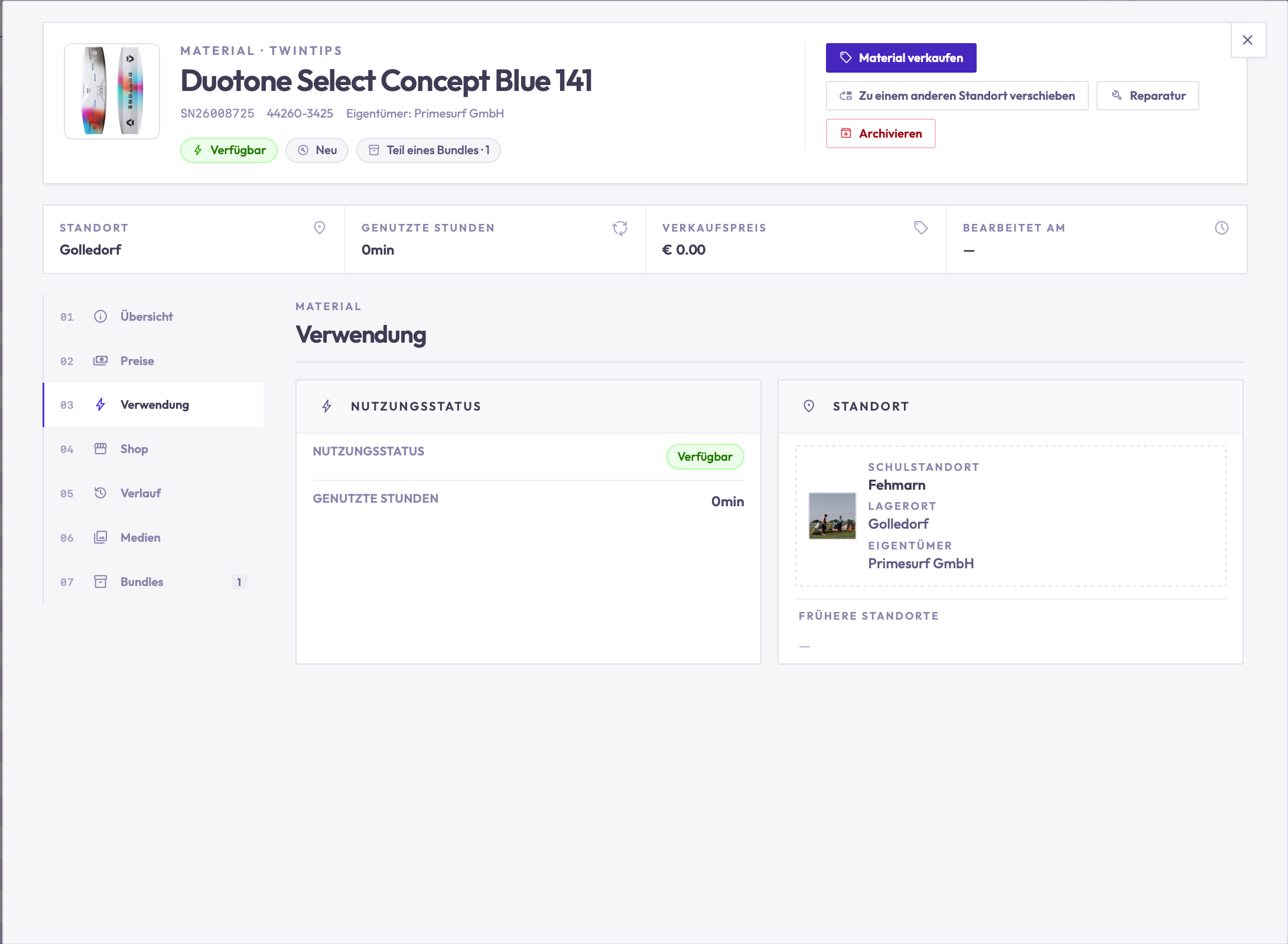1288x944 pixels.
Task: Click the wrench icon on Reparatur
Action: click(x=1117, y=95)
